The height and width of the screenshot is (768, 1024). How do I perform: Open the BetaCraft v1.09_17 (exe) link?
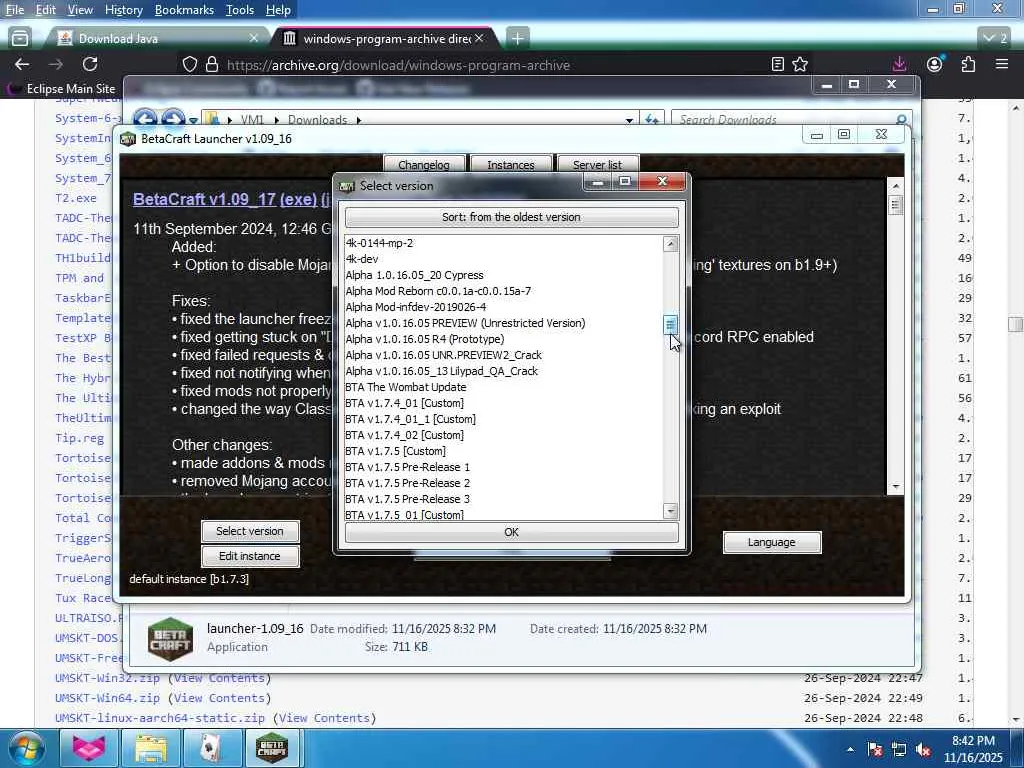[x=225, y=199]
